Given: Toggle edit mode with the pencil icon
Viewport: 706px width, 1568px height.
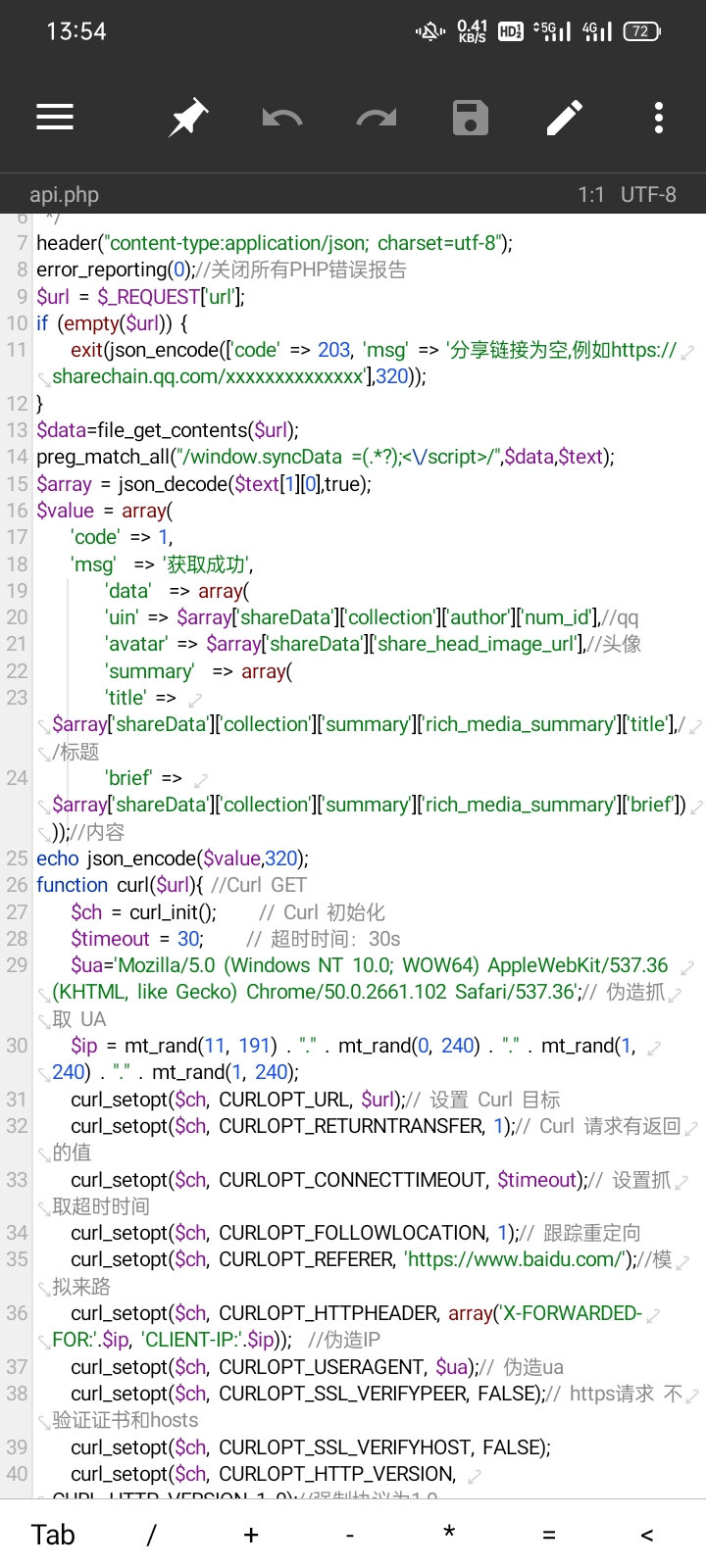Looking at the screenshot, I should tap(565, 118).
